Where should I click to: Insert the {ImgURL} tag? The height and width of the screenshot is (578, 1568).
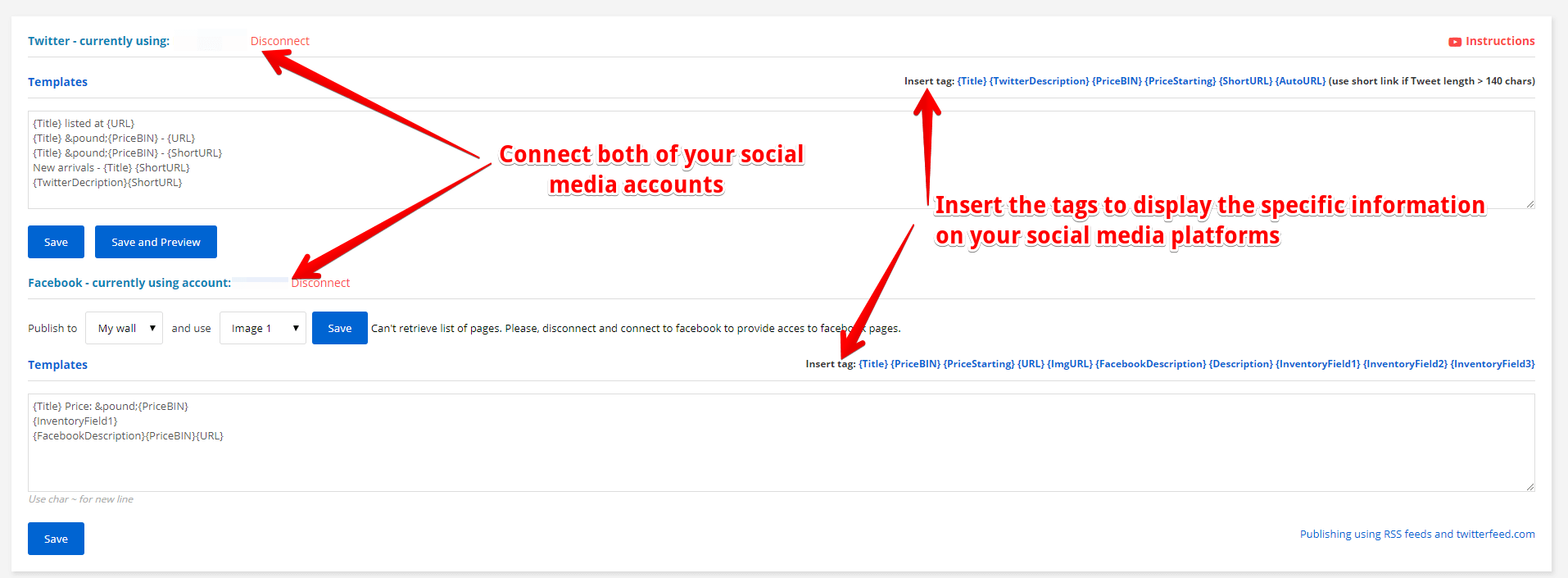(1070, 364)
